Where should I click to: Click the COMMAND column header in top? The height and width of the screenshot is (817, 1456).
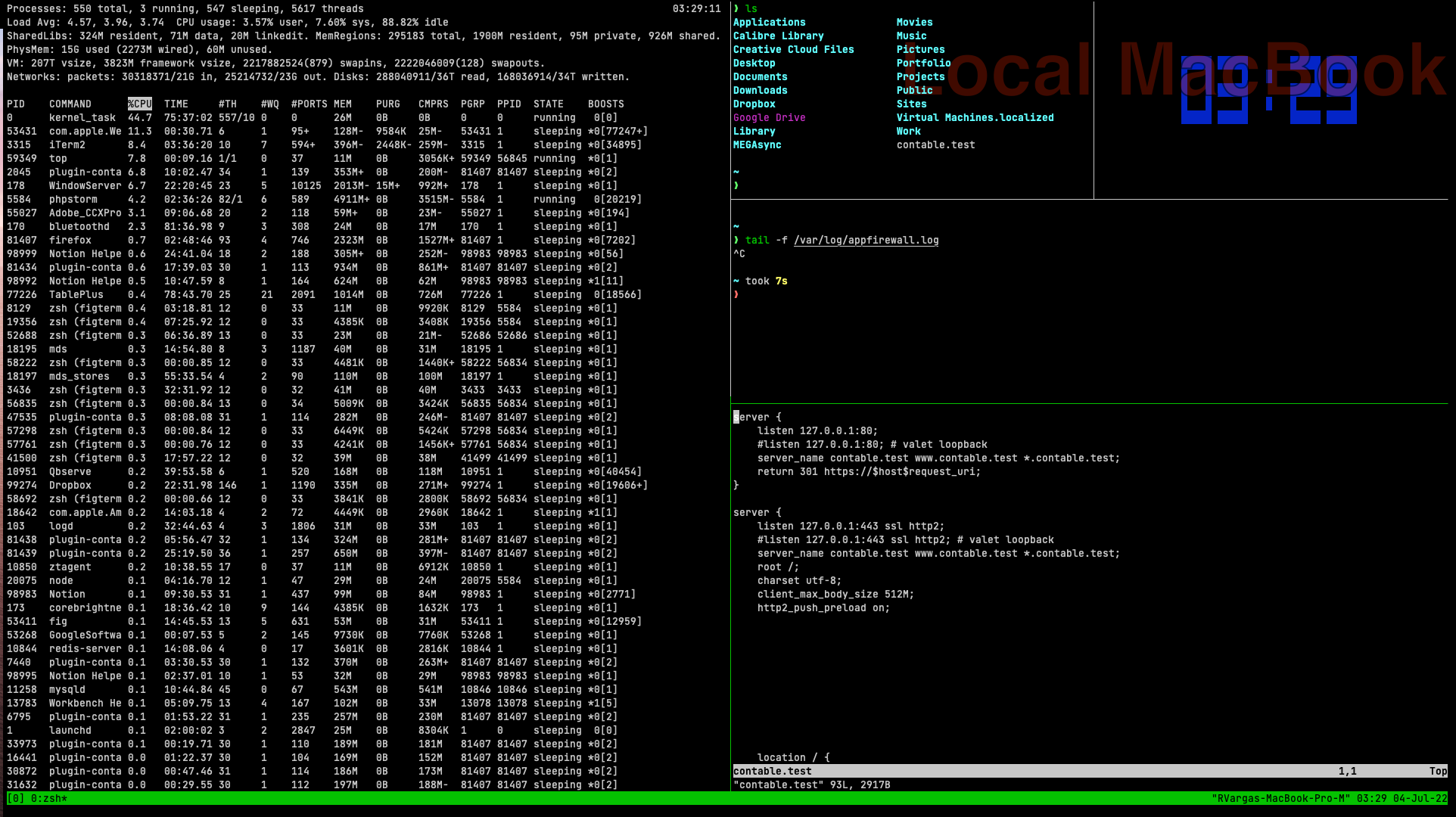click(x=70, y=104)
